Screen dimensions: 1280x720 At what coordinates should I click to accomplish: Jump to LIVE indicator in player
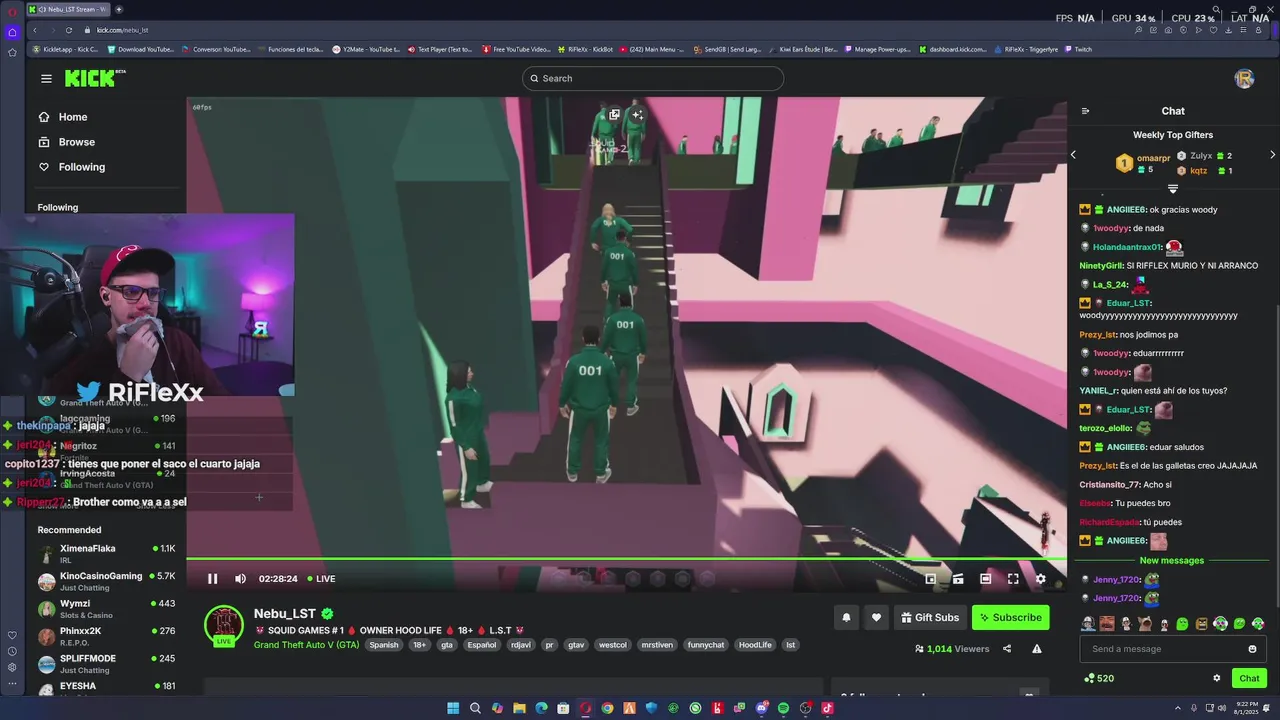(321, 579)
